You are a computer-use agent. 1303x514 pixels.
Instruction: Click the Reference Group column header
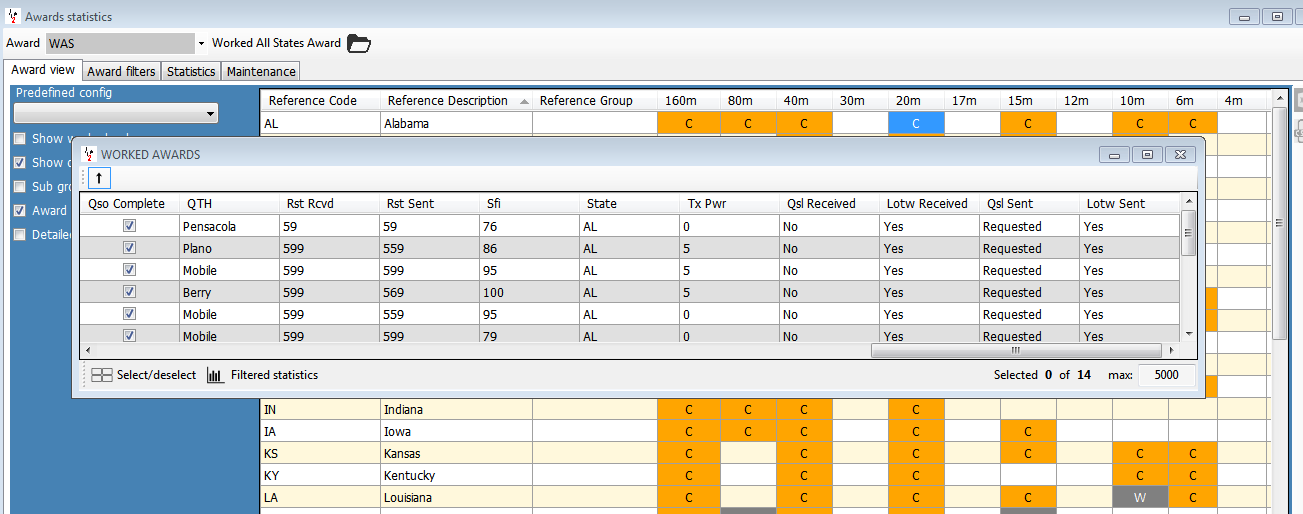(x=594, y=100)
